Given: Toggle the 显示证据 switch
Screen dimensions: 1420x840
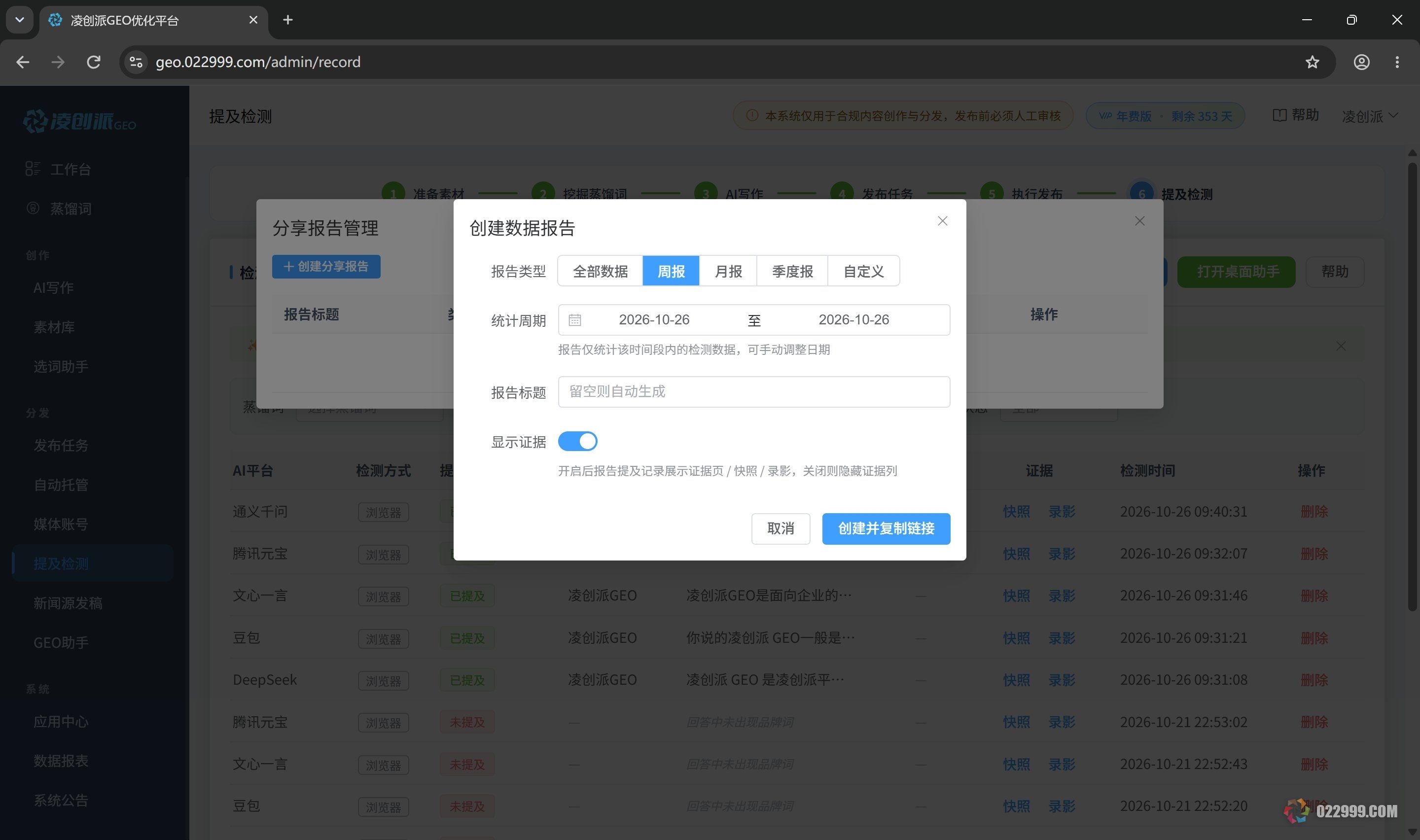Looking at the screenshot, I should (577, 441).
